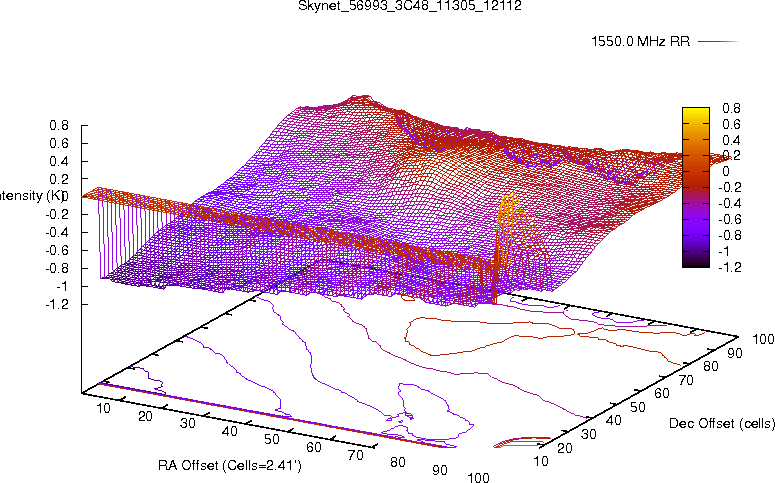This screenshot has height=483, width=775.
Task: Click the 0.6 tick on the Intensity axis
Action: 59,143
